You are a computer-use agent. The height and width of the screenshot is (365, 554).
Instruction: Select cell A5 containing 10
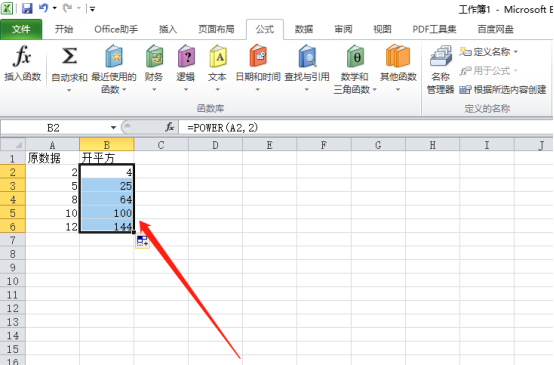52,213
